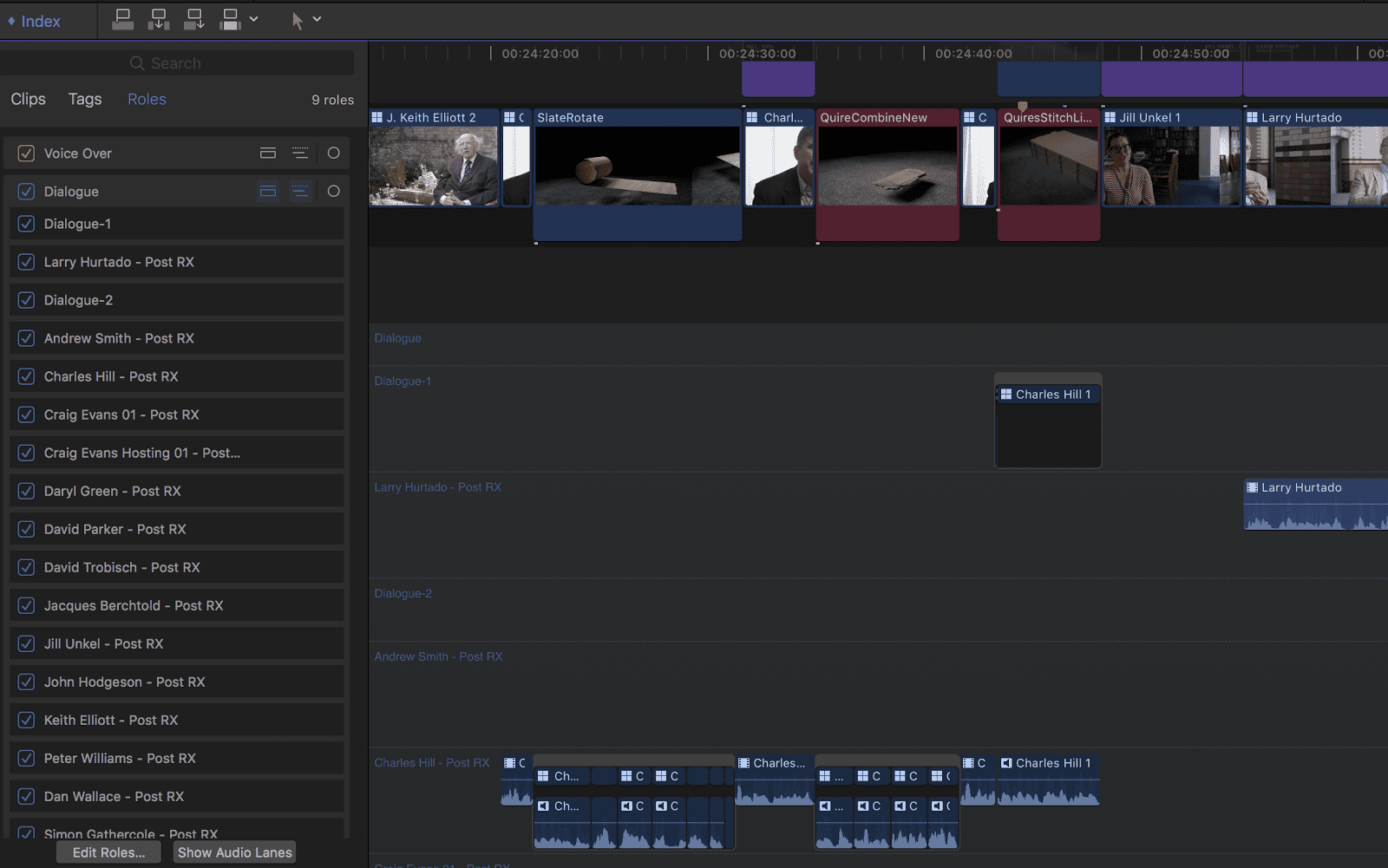Select the arrow Select tool in toolbar
Screen dimensions: 1388x868
[298, 19]
